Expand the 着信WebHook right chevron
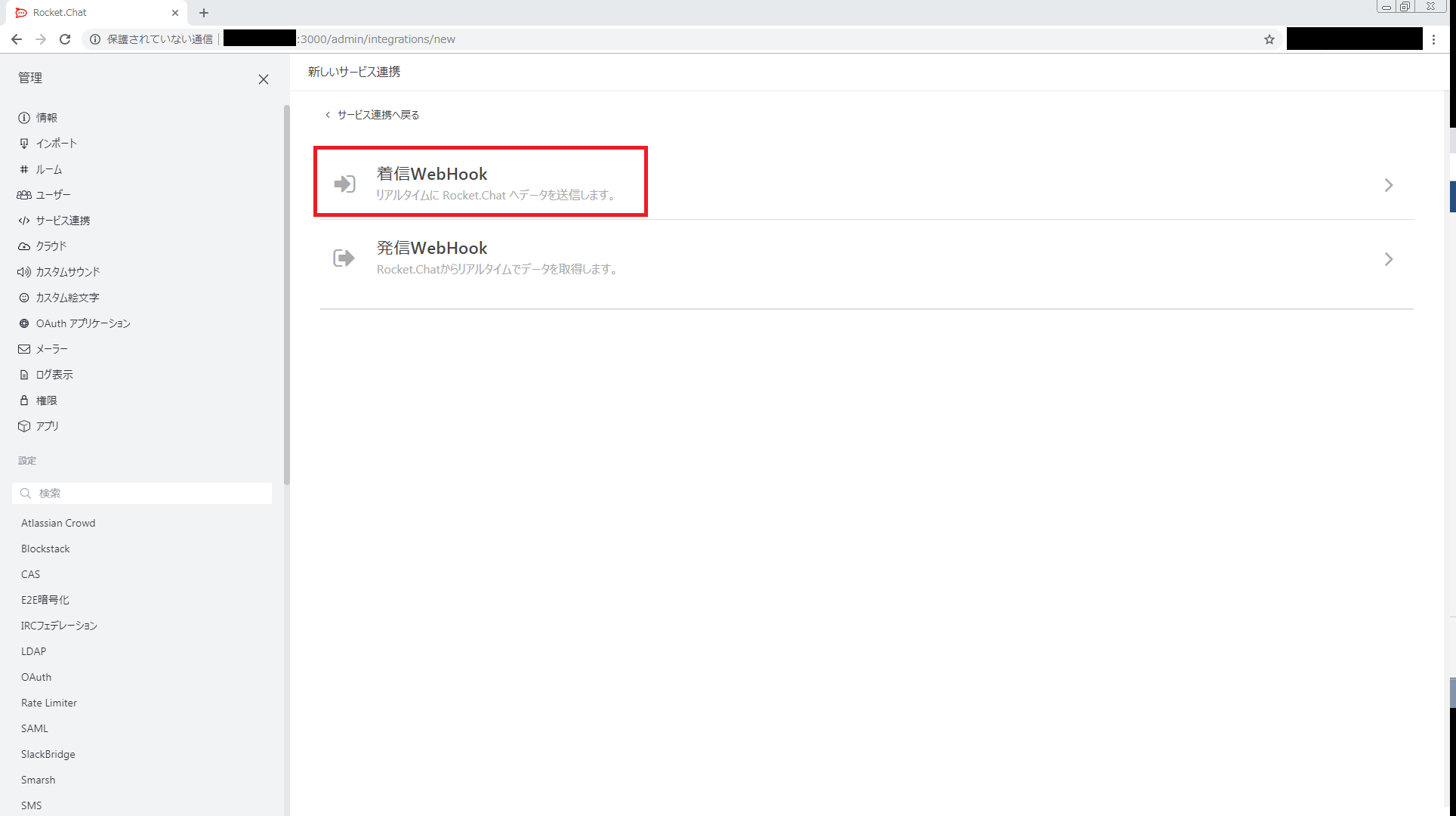Screen dimensions: 1456x816 [1388, 185]
